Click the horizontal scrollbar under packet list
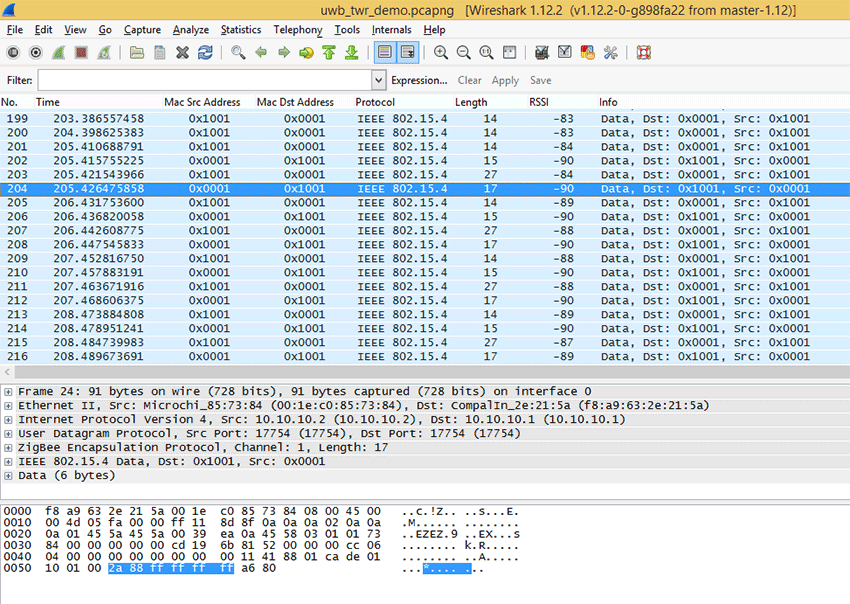850x604 pixels. (x=432, y=372)
